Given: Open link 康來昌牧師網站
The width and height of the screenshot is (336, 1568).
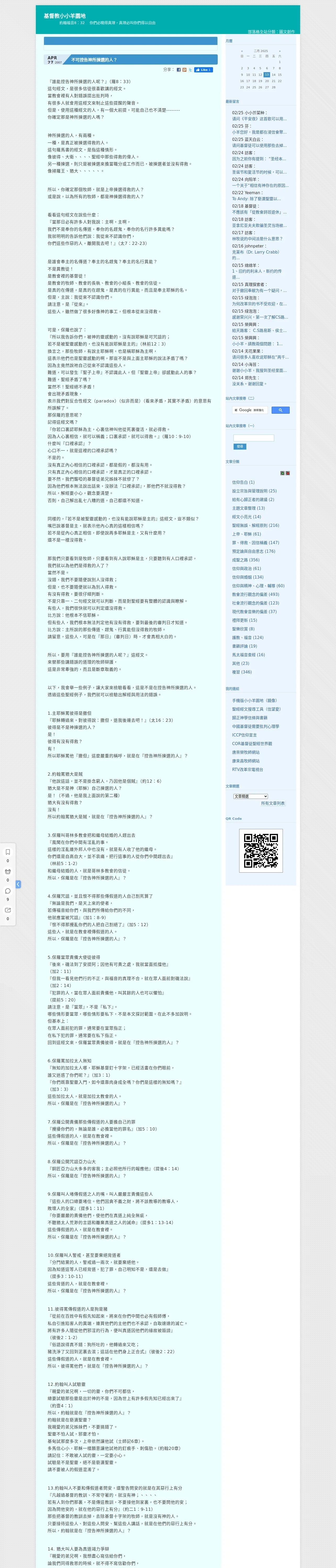Looking at the screenshot, I should coord(246,761).
